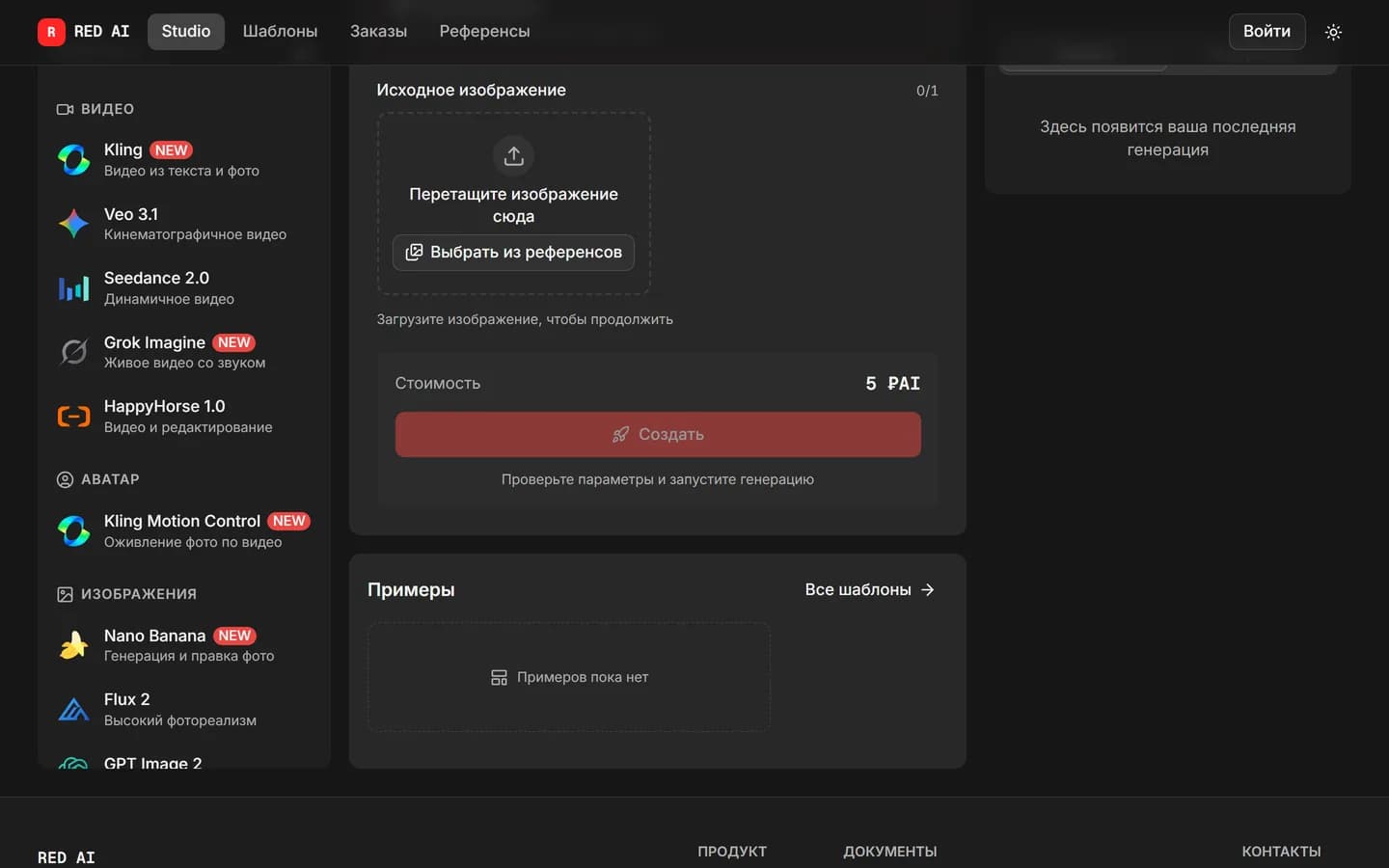
Task: Open the Kling Motion Control avatar model
Action: [183, 530]
